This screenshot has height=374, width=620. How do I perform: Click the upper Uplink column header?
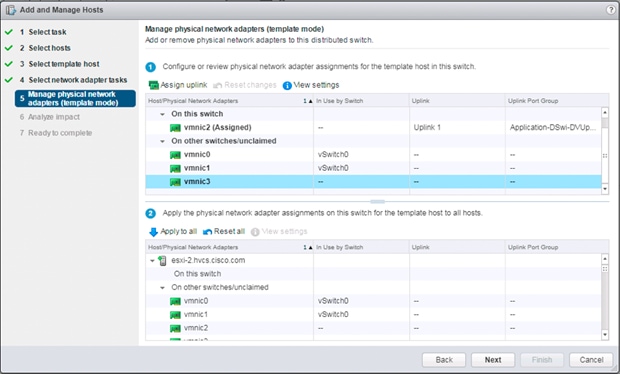click(x=457, y=101)
